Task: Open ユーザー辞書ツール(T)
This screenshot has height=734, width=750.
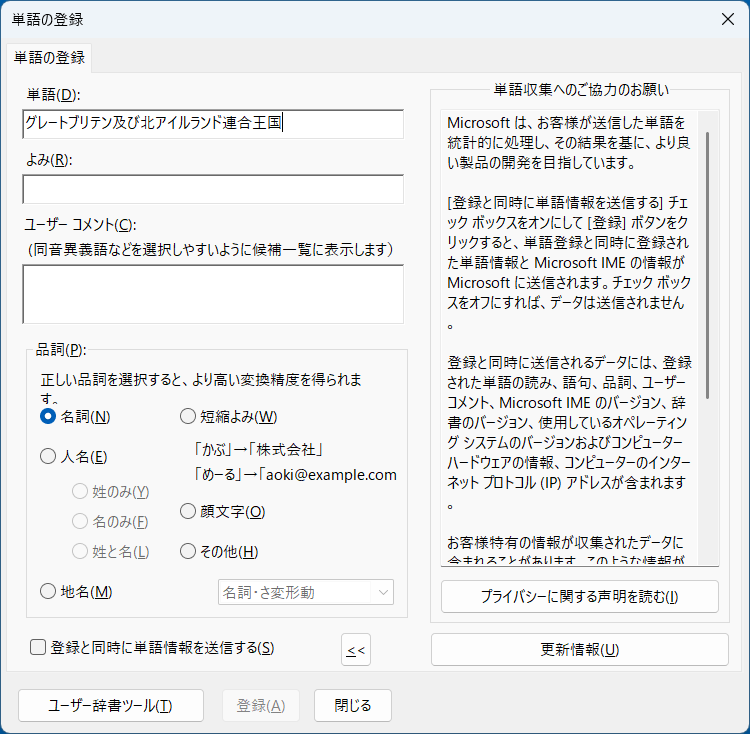Action: (110, 705)
